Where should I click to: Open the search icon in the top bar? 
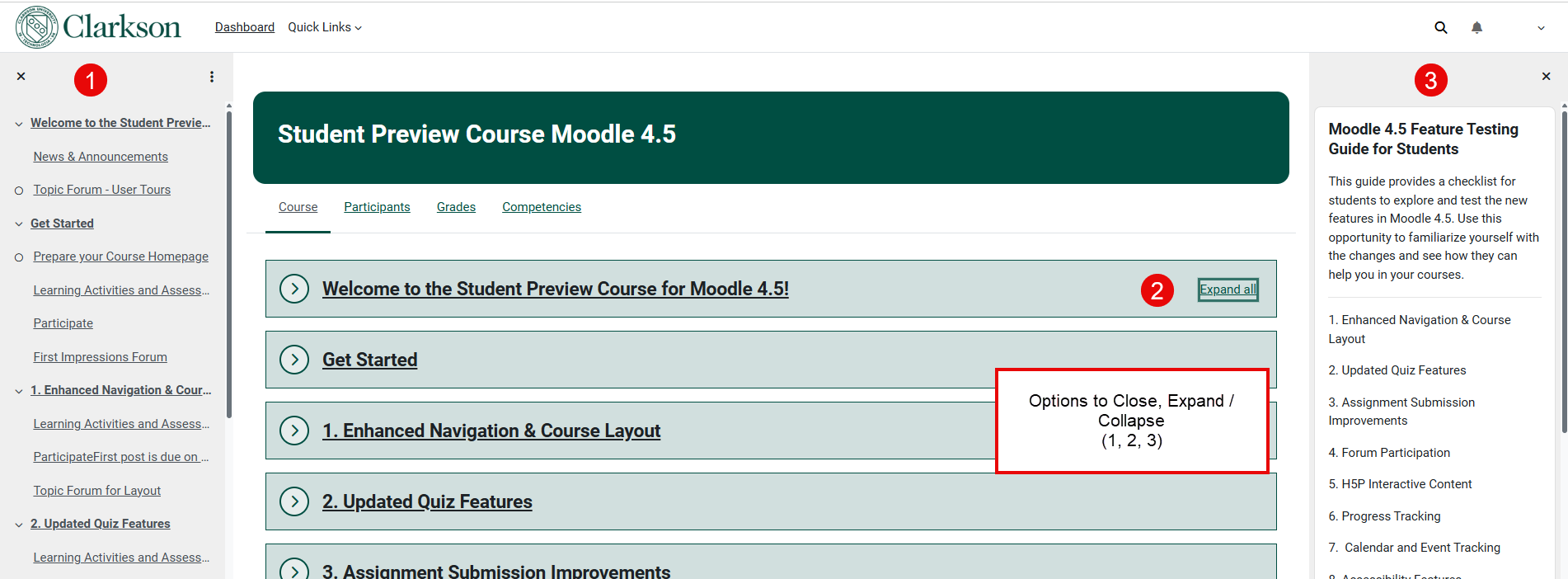(x=1440, y=27)
